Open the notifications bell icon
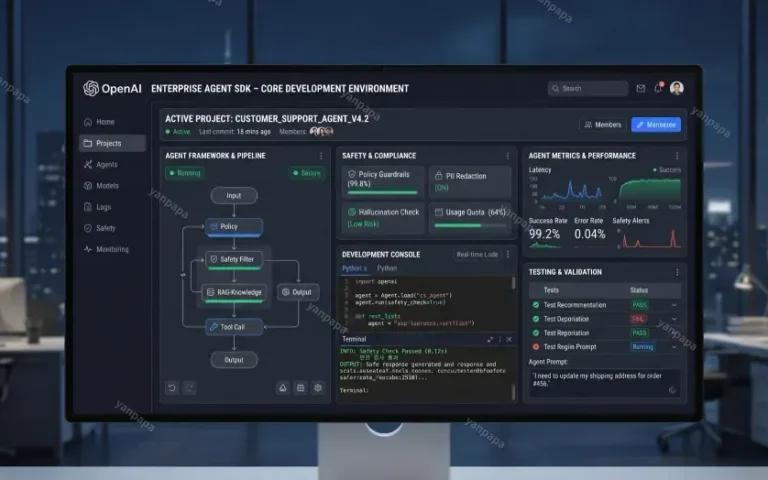 coord(658,88)
